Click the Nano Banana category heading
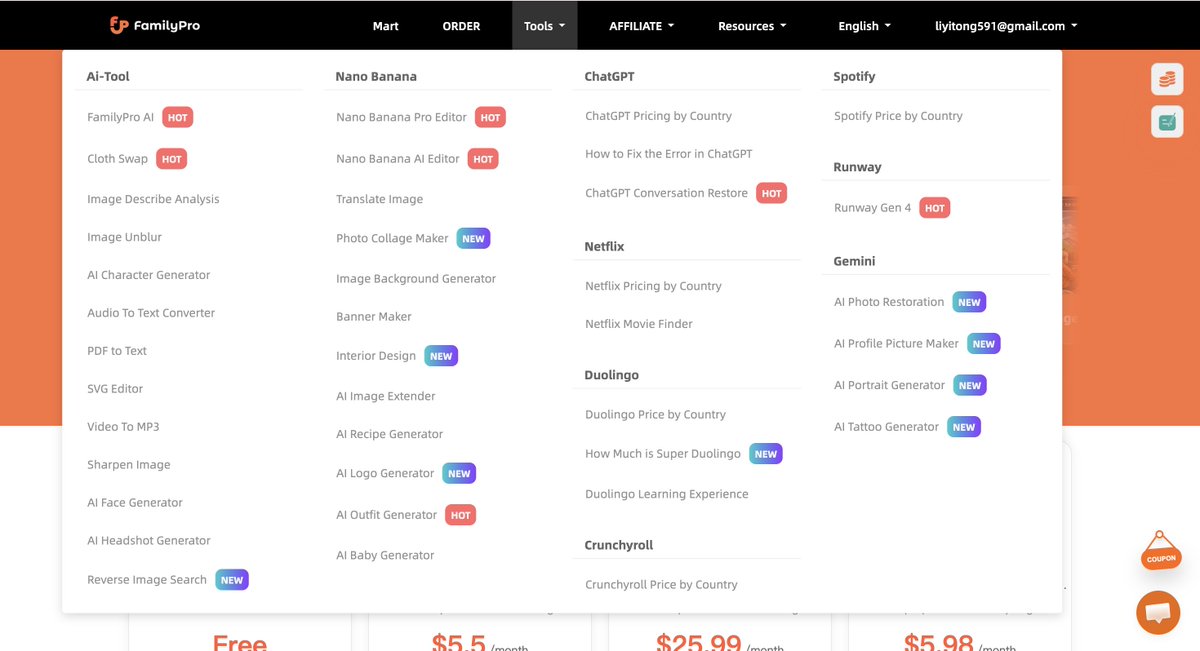 376,76
